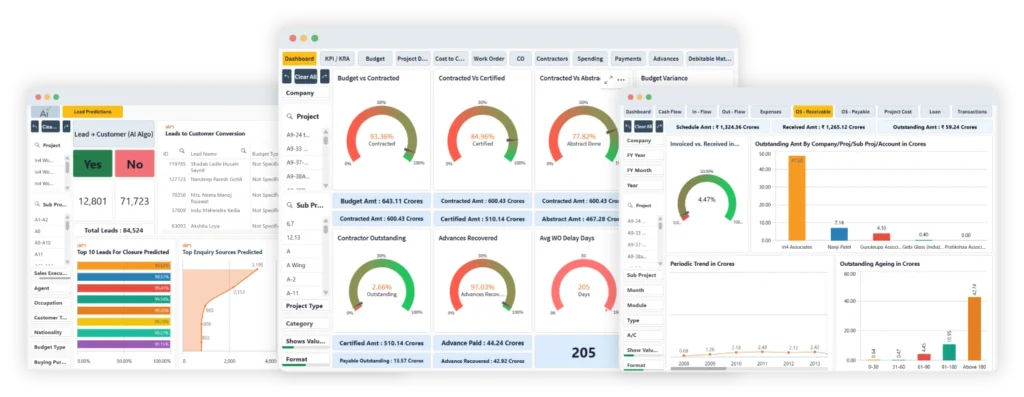Toggle the Format option in the center window

pyautogui.click(x=306, y=360)
